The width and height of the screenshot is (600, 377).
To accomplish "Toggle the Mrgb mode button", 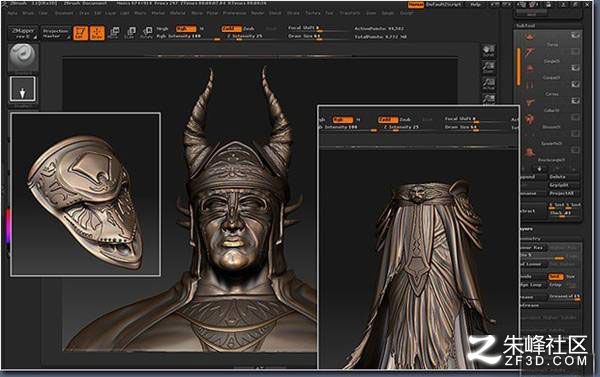I will 162,29.
